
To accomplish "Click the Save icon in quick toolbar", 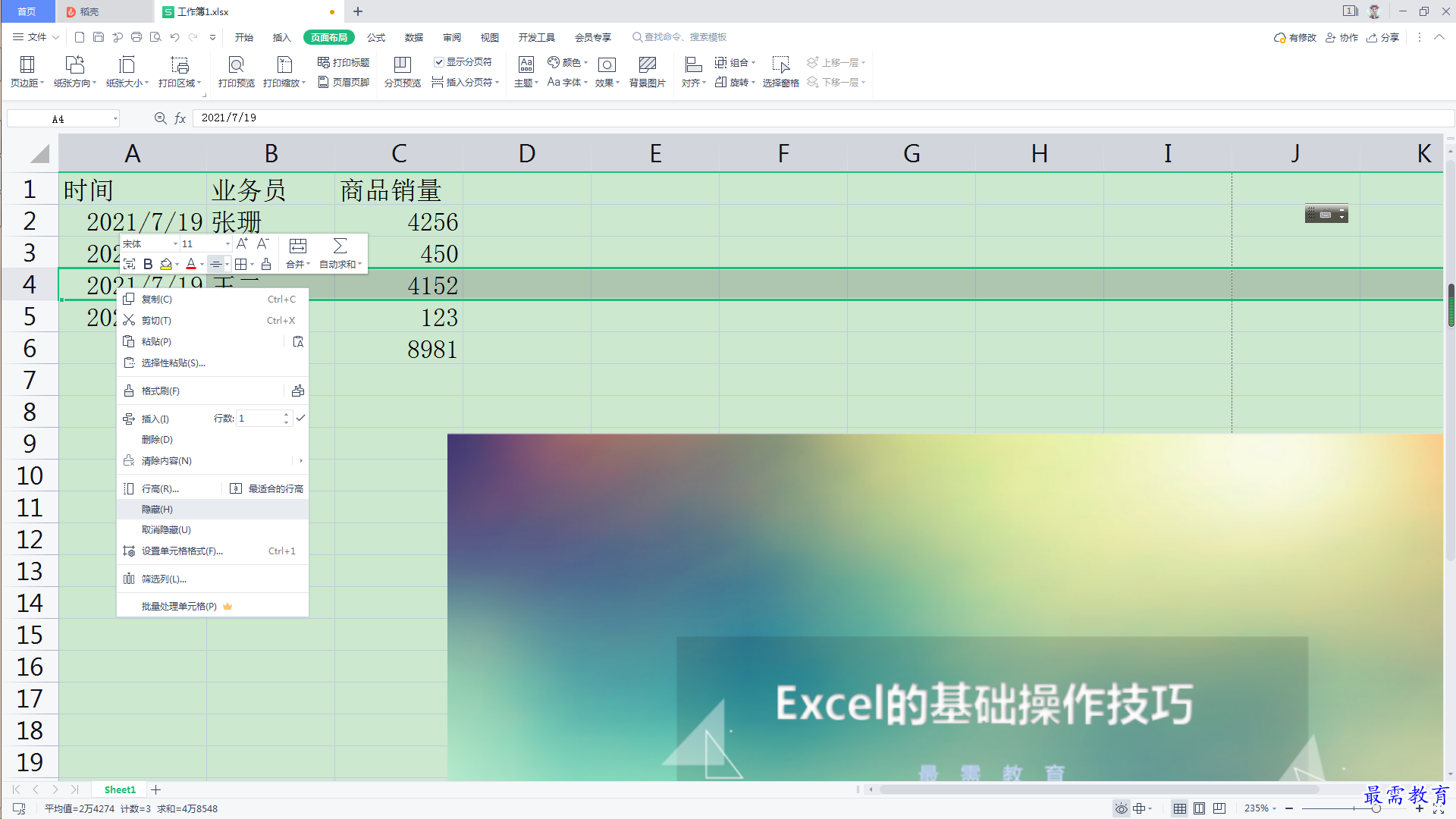I will [99, 37].
